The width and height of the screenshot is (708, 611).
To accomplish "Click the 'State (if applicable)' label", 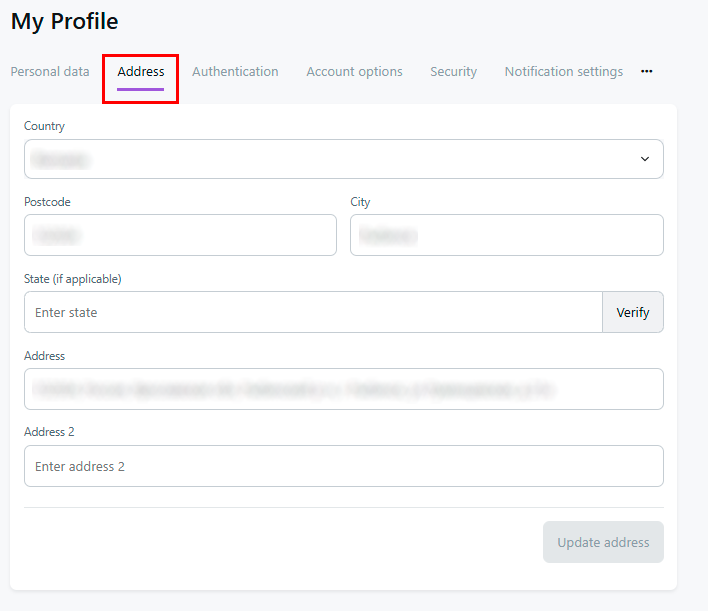I will (72, 279).
